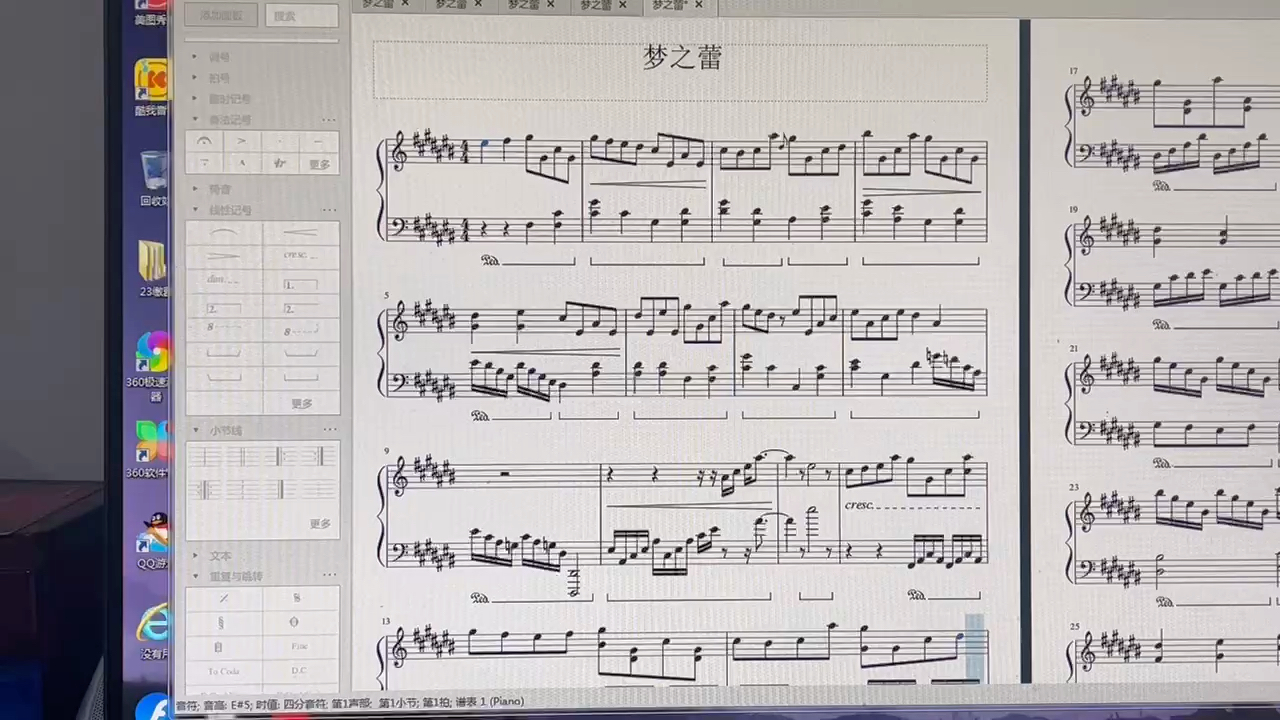Select the slur line in the palette
Viewport: 1280px width, 720px height.
tap(224, 233)
